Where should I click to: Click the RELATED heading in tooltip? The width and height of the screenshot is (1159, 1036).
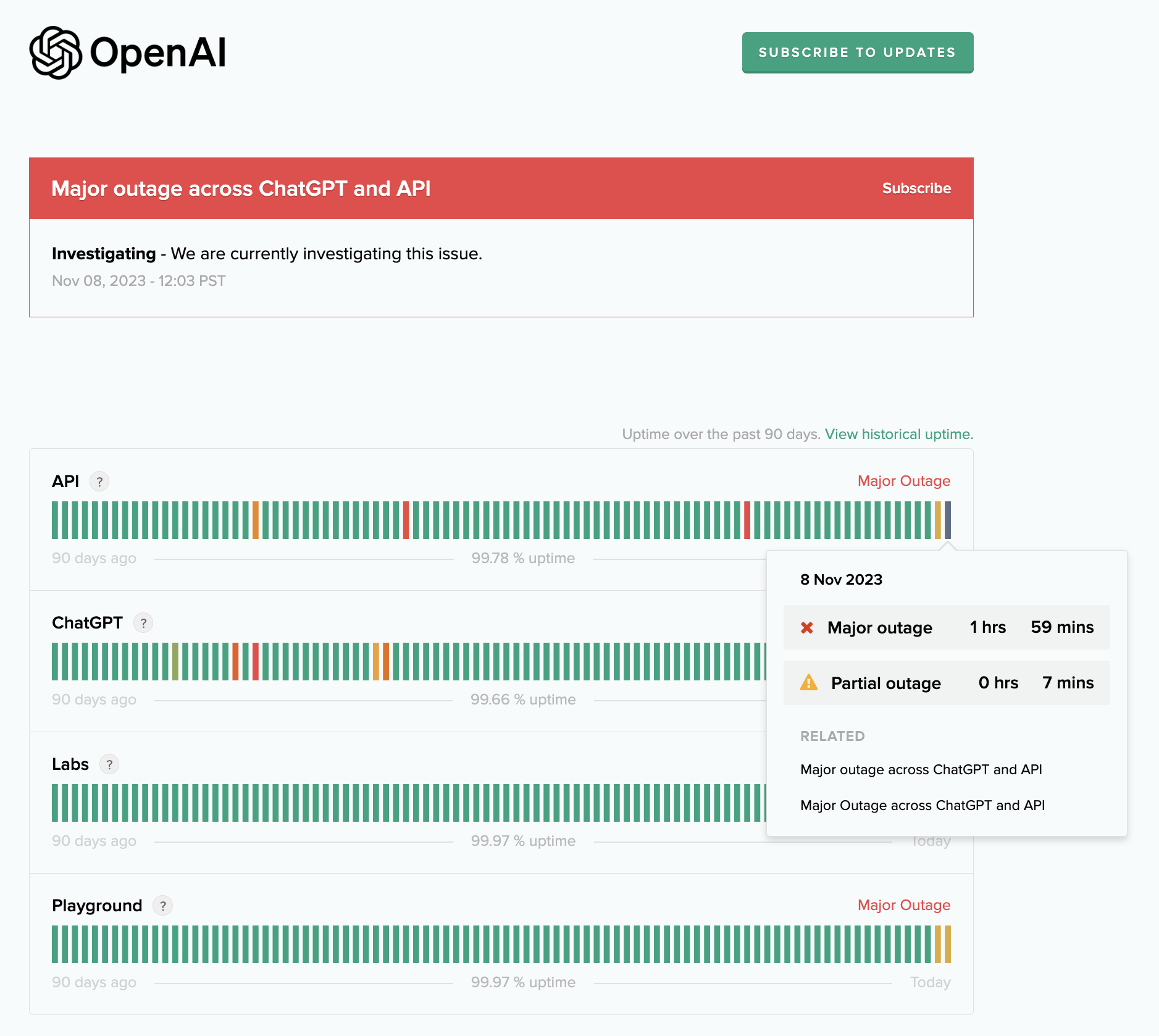coord(832,736)
